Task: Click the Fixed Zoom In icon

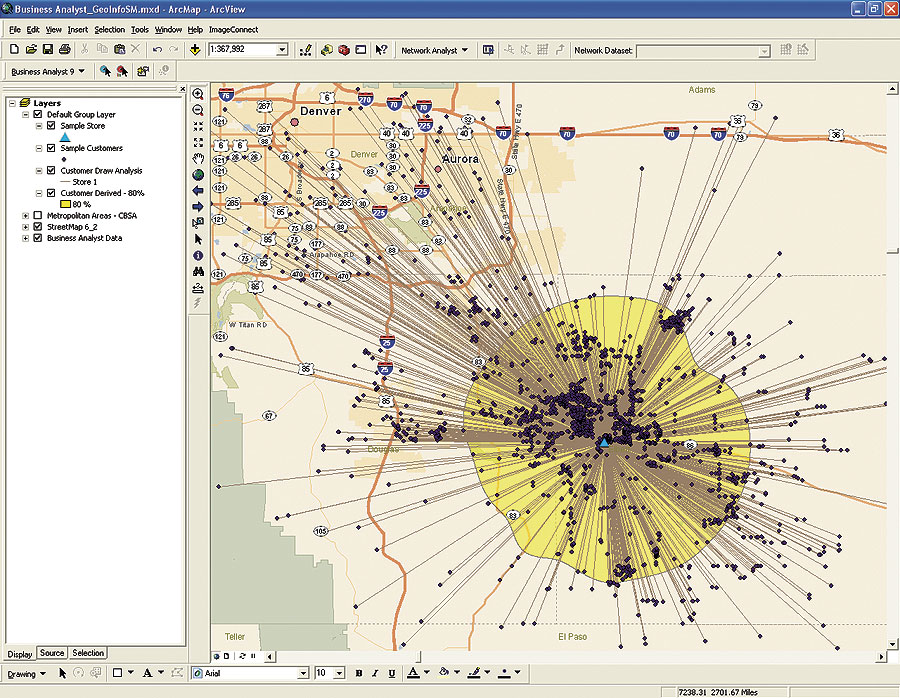Action: point(198,126)
